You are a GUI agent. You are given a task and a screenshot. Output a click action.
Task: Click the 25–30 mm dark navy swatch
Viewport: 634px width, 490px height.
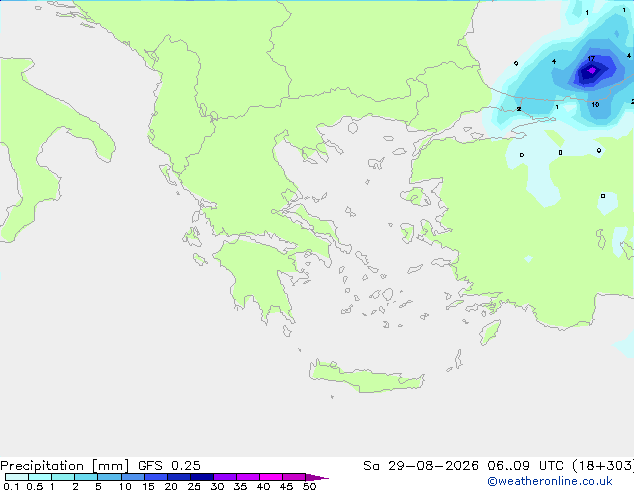click(x=202, y=477)
